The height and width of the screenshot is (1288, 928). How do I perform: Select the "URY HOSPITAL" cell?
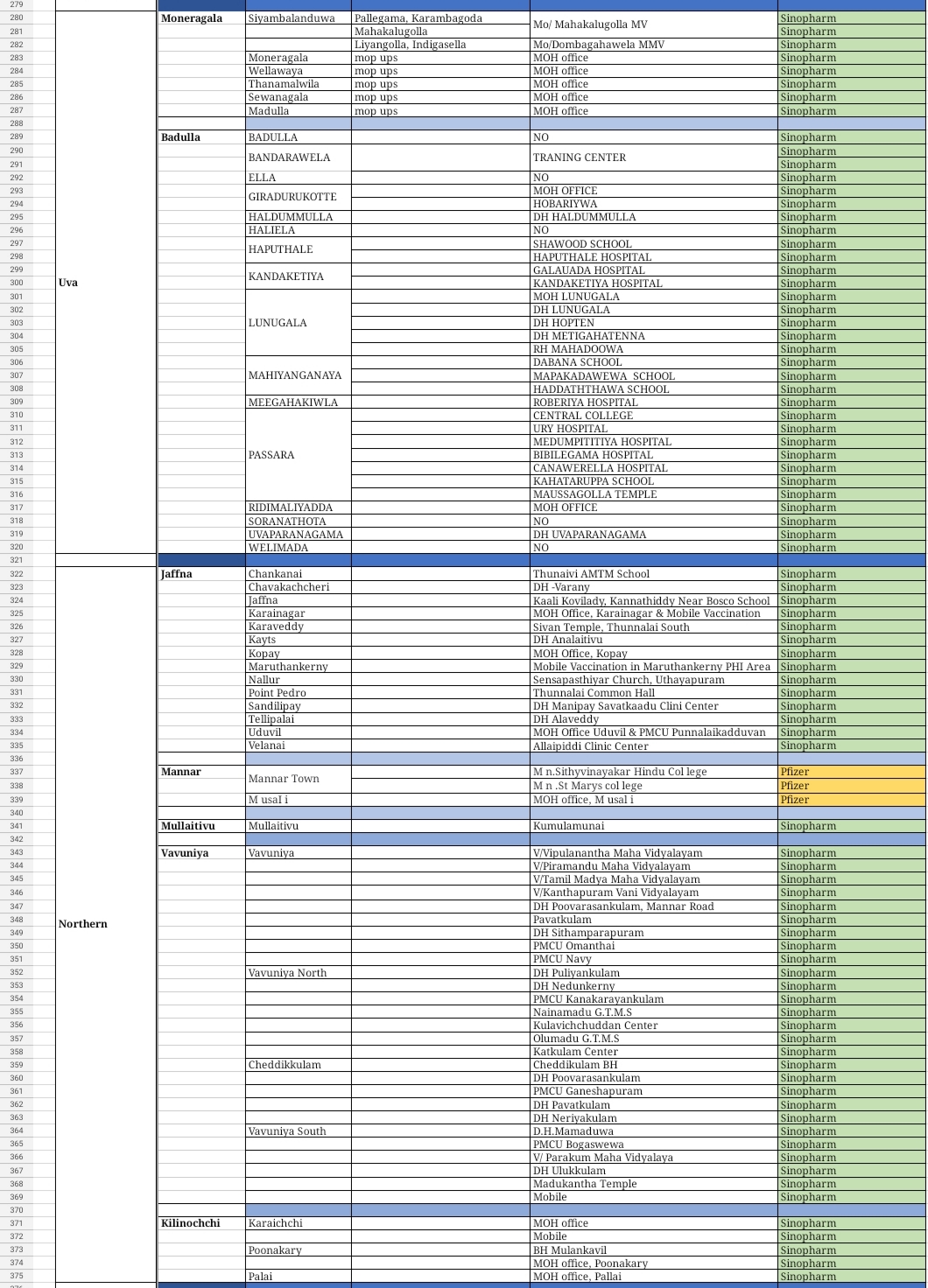pos(654,429)
